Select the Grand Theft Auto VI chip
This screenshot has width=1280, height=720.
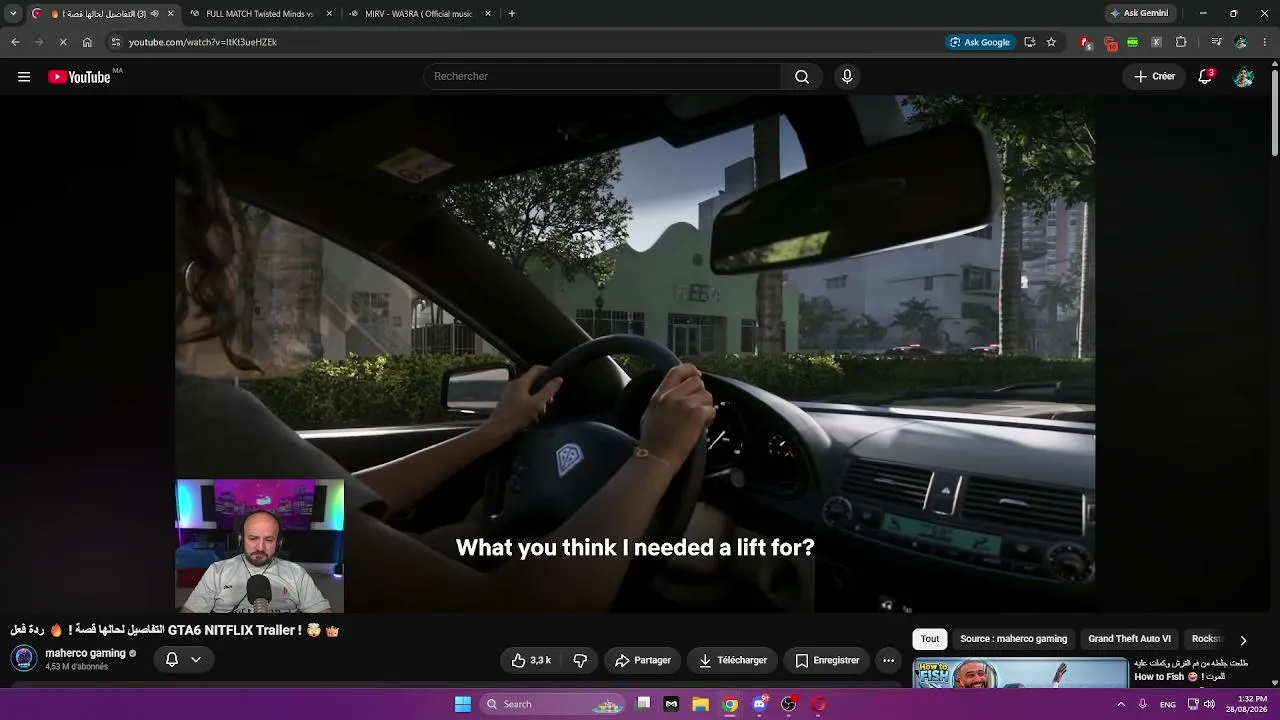[1129, 639]
